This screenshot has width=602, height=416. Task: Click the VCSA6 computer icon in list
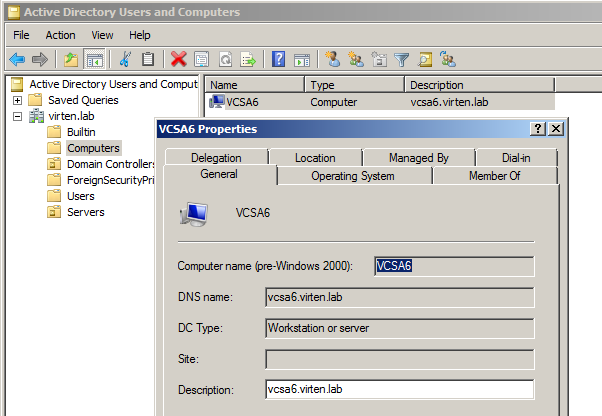217,102
